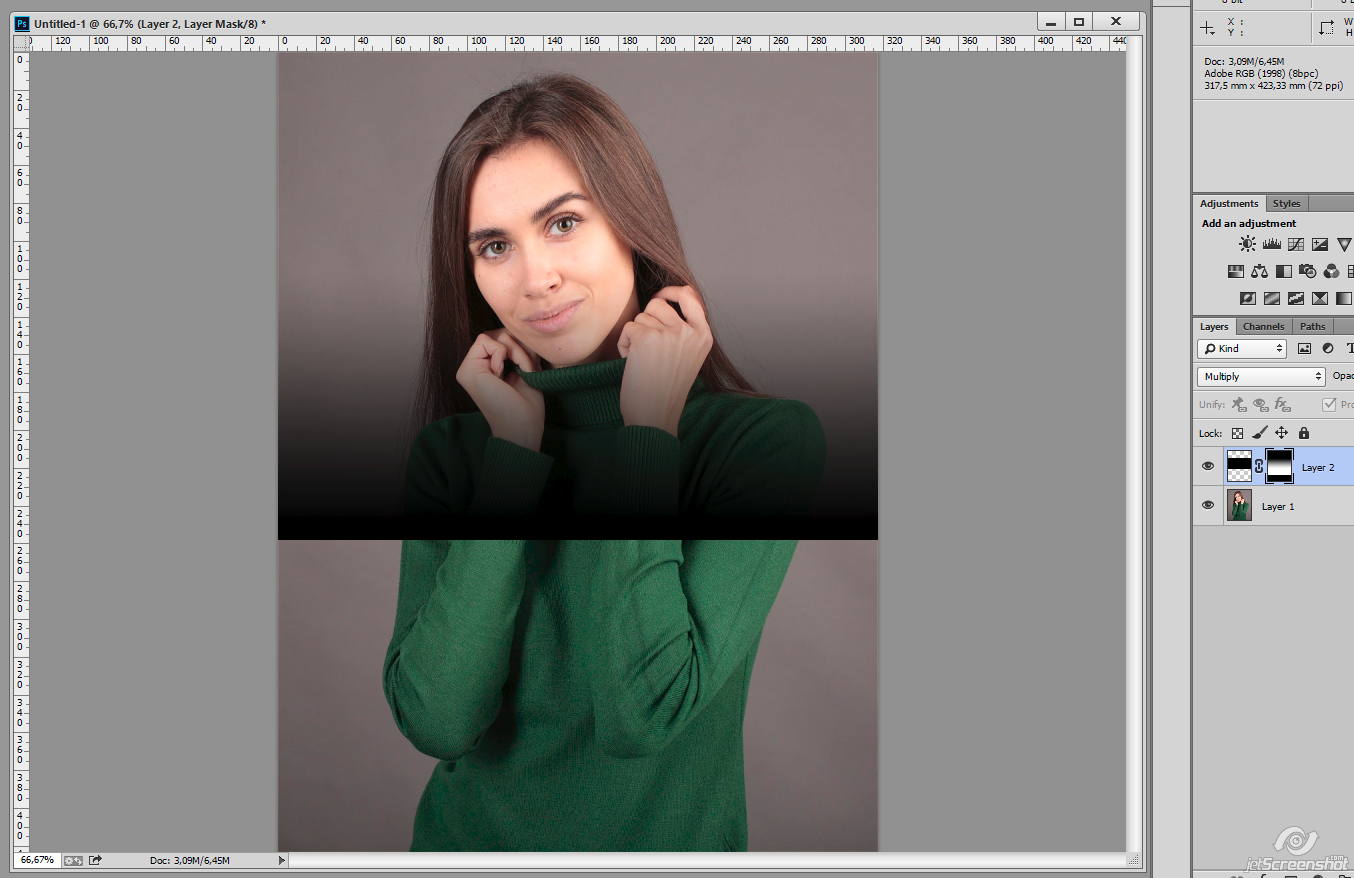This screenshot has width=1354, height=878.
Task: Open the Info panel width/height transform icon
Action: pyautogui.click(x=1326, y=27)
